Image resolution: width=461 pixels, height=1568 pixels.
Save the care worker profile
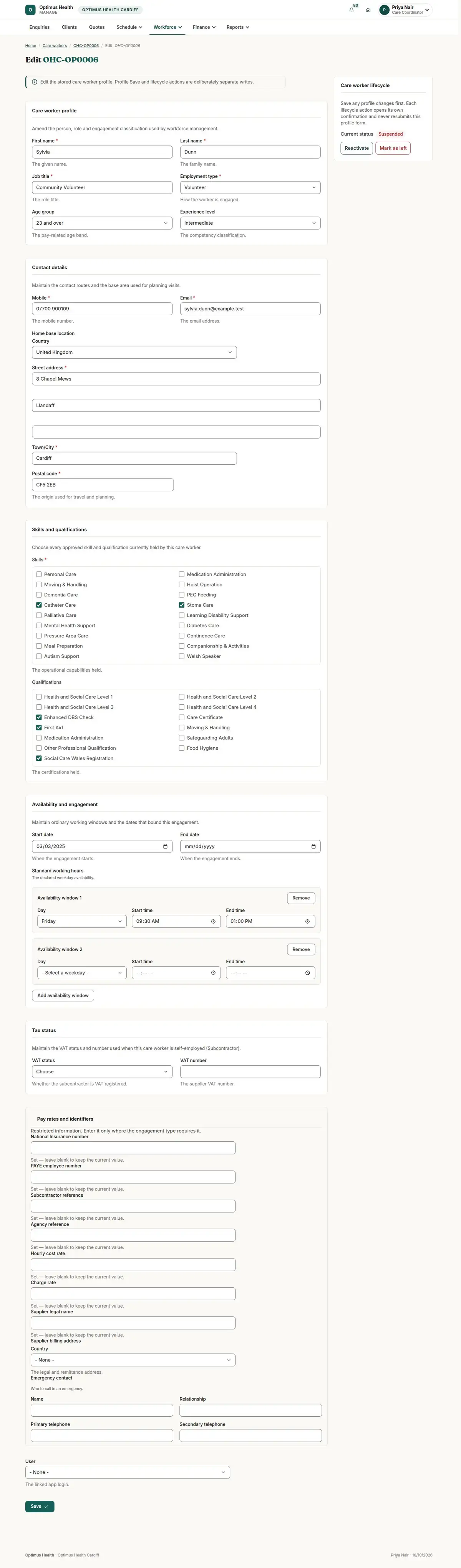tap(40, 1506)
